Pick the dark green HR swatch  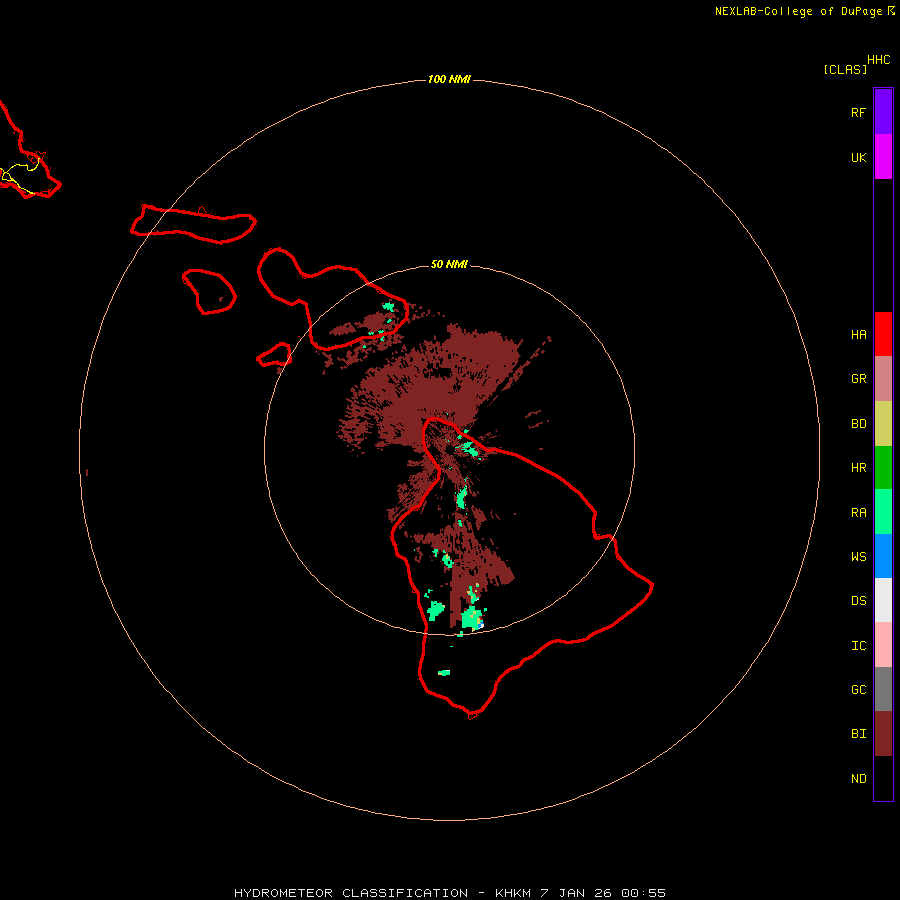point(883,468)
